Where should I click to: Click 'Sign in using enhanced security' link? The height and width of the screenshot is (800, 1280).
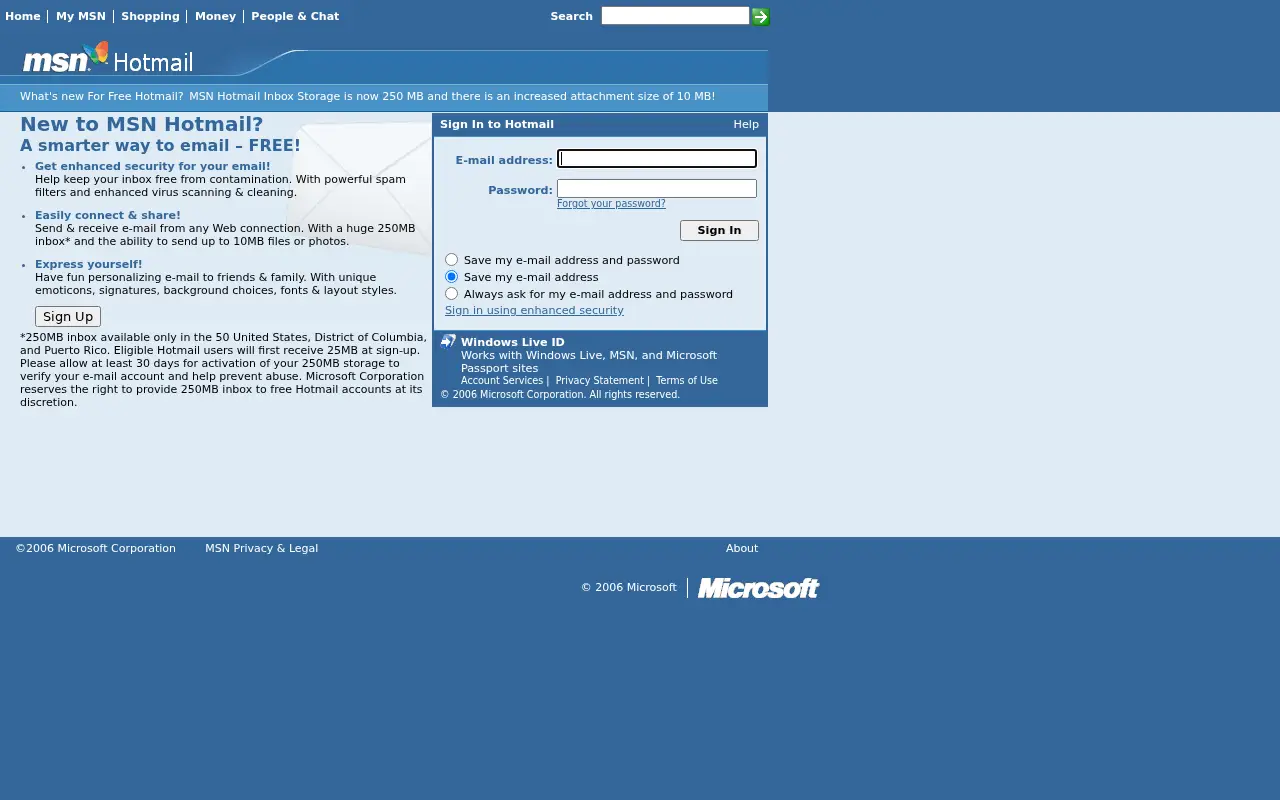coord(534,311)
